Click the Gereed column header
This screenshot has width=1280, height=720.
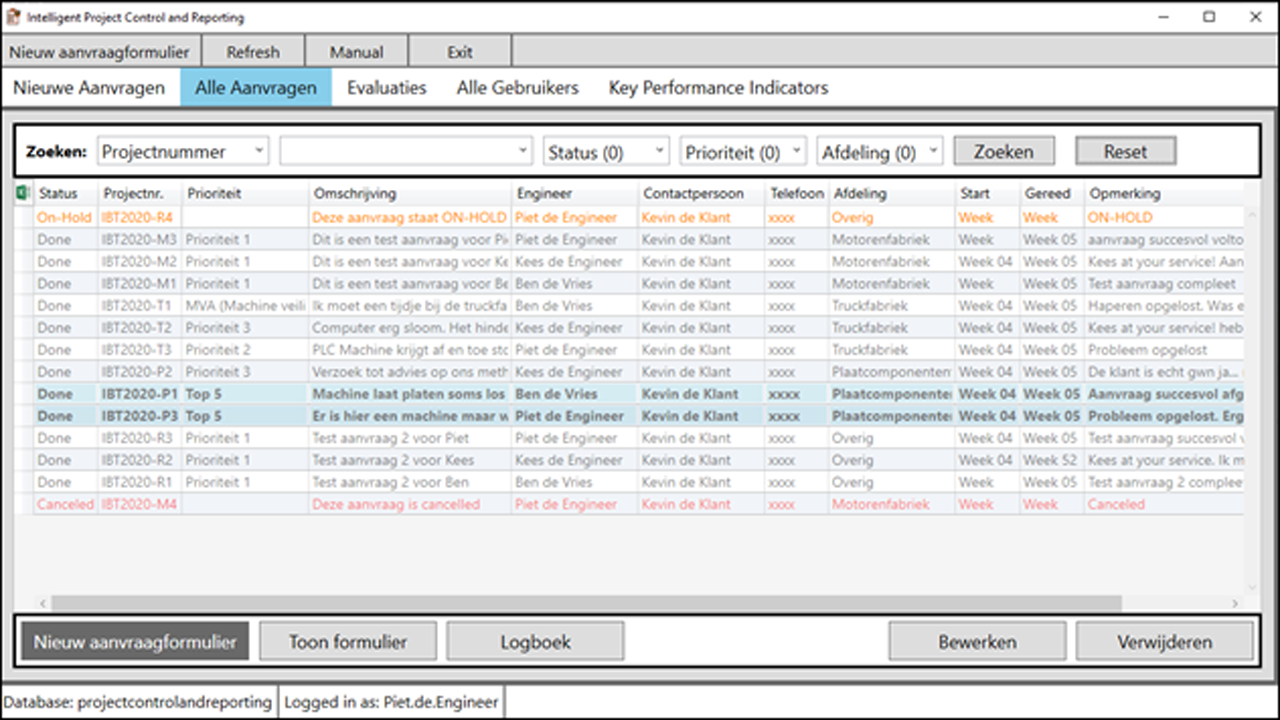1050,193
